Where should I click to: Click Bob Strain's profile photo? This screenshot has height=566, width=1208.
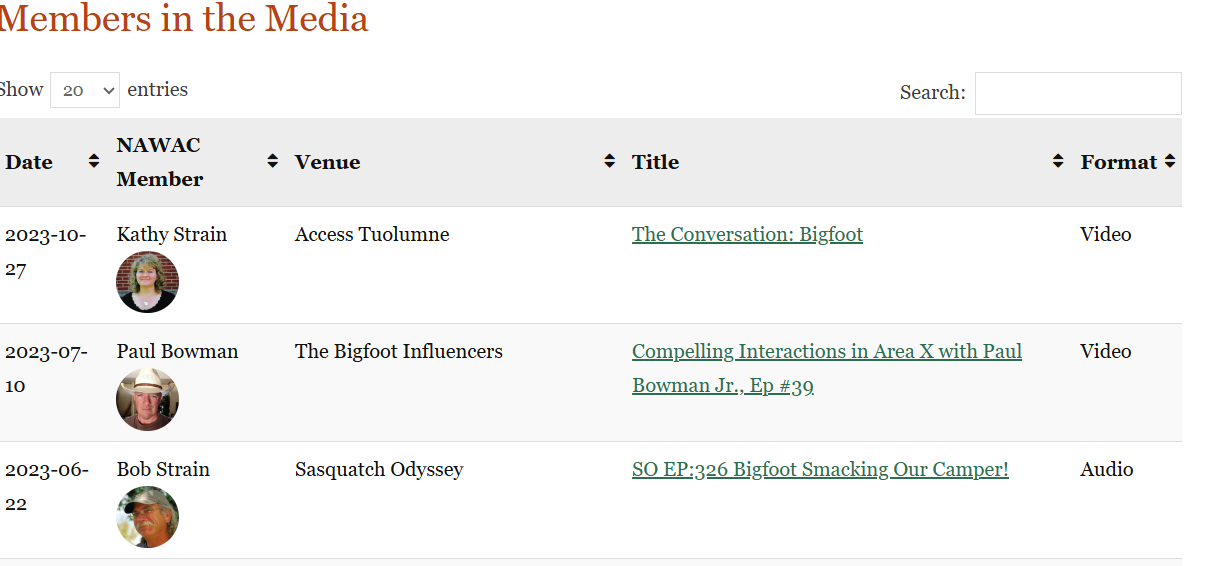click(x=148, y=517)
